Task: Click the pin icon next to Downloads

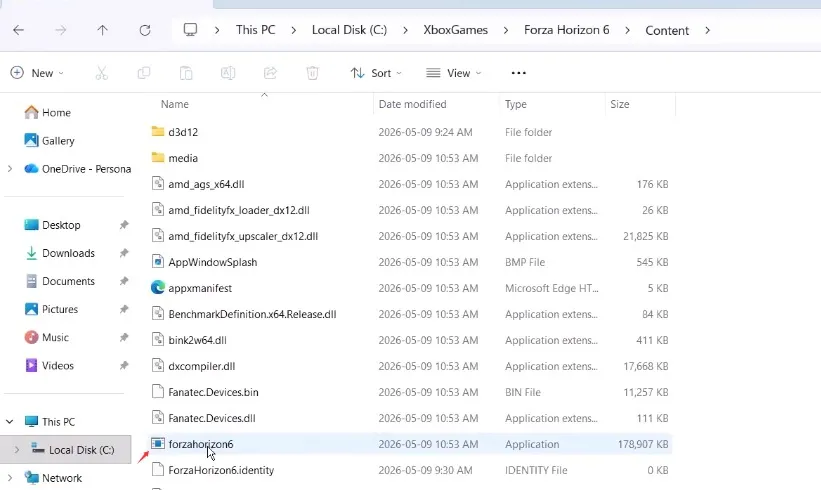Action: coord(124,253)
